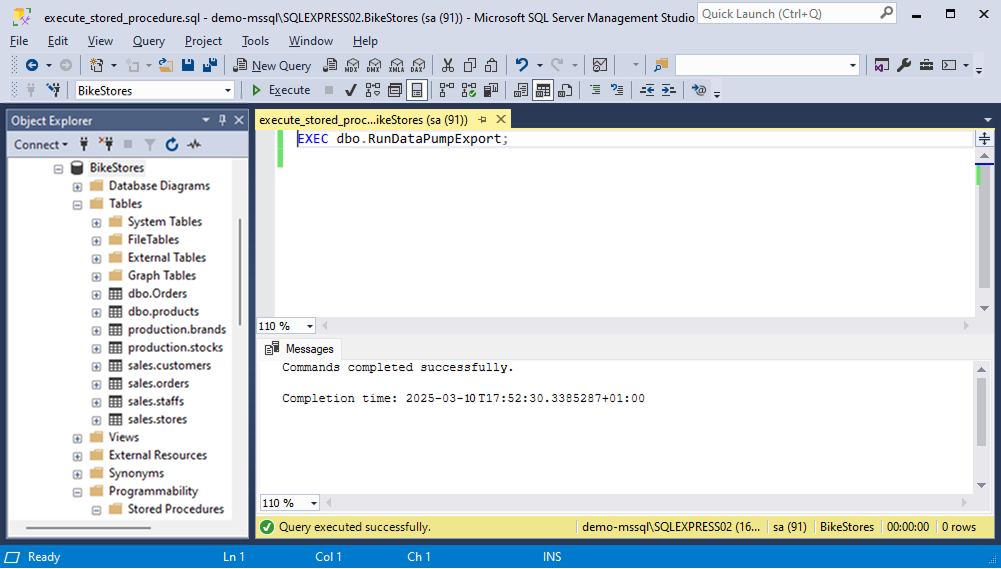Close the execute_stored_proc tab

tap(501, 119)
